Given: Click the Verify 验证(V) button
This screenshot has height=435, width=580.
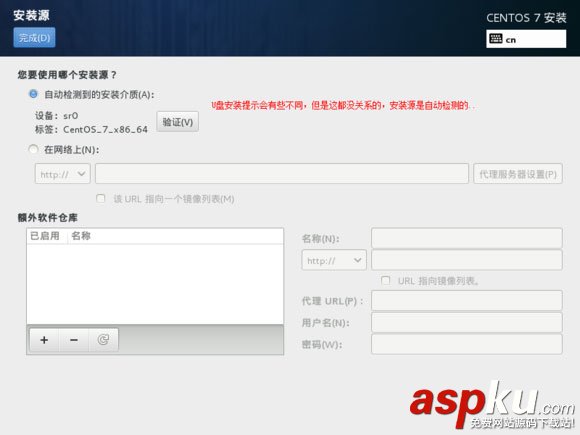Looking at the screenshot, I should (178, 122).
